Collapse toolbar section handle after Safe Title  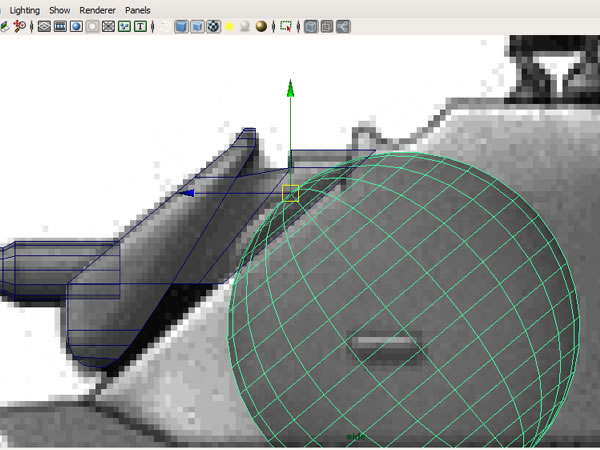point(153,26)
